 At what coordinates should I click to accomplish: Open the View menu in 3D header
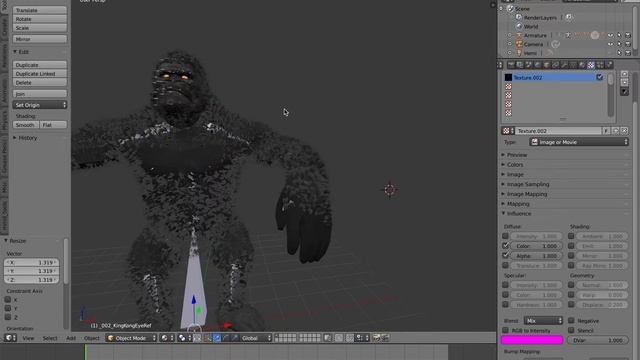[x=28, y=338]
